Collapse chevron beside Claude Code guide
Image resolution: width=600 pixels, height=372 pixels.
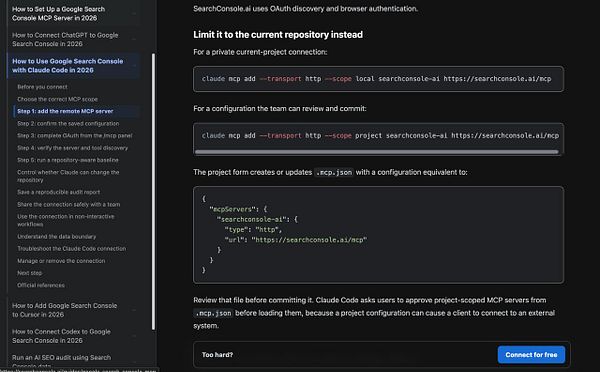pos(134,65)
